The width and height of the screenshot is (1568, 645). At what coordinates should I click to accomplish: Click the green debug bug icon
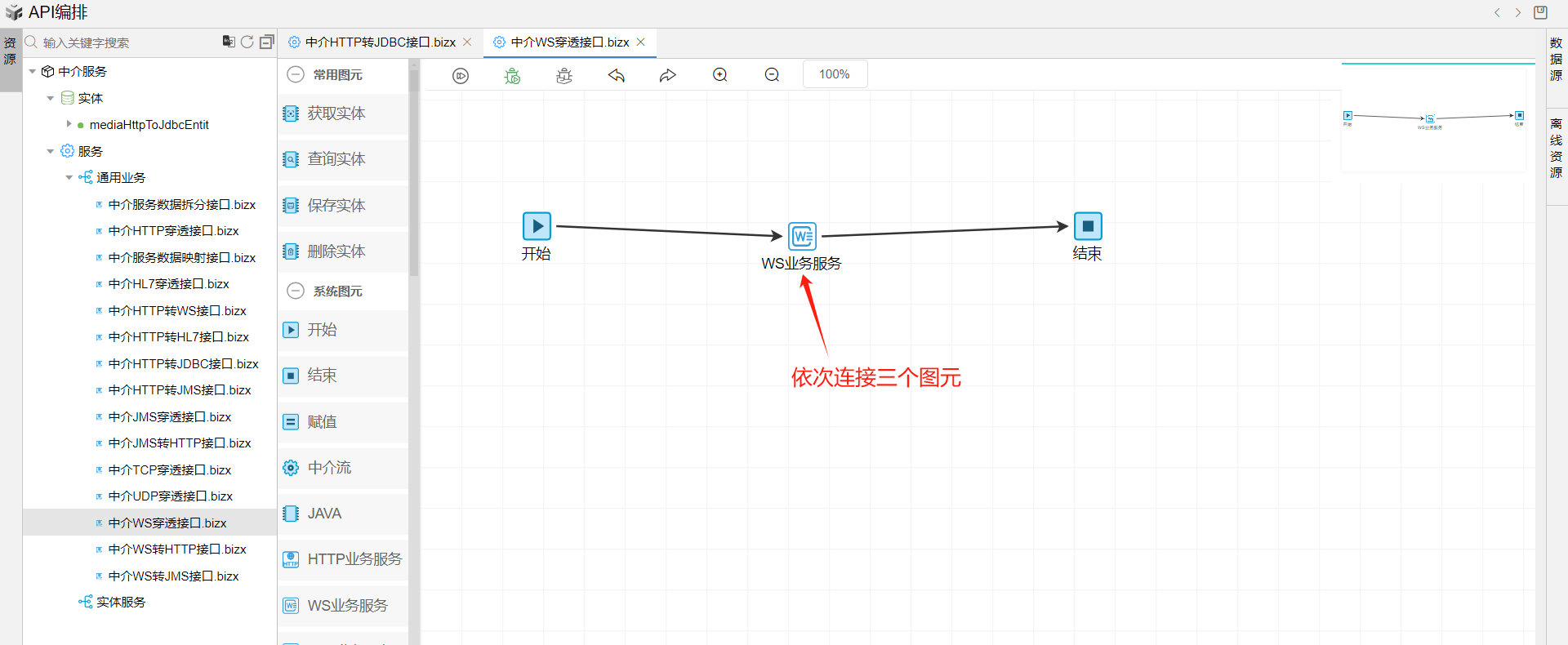[512, 76]
